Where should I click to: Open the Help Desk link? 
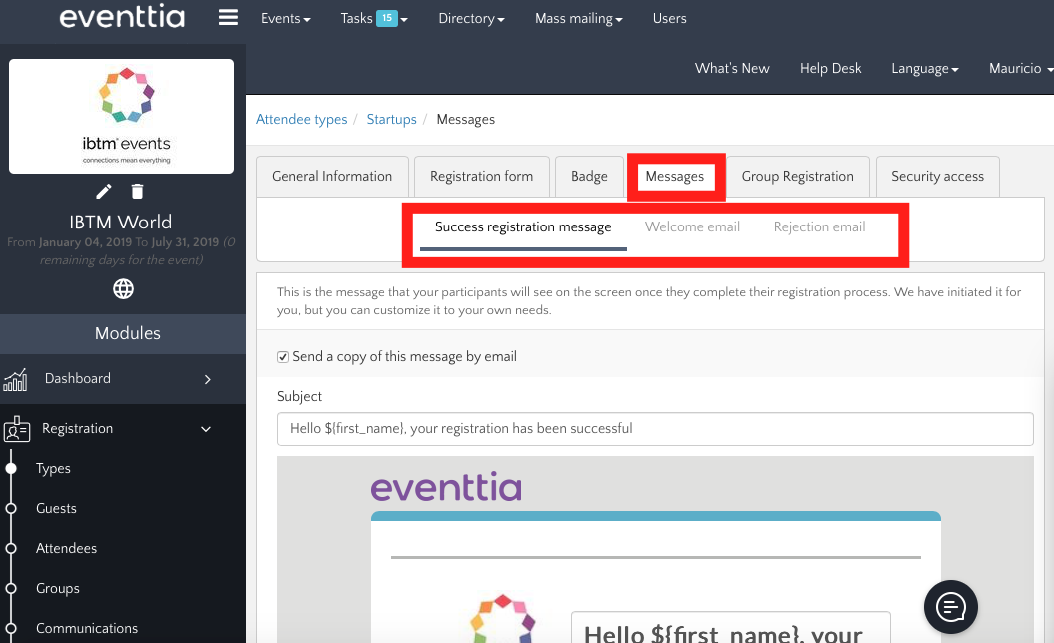click(x=830, y=68)
